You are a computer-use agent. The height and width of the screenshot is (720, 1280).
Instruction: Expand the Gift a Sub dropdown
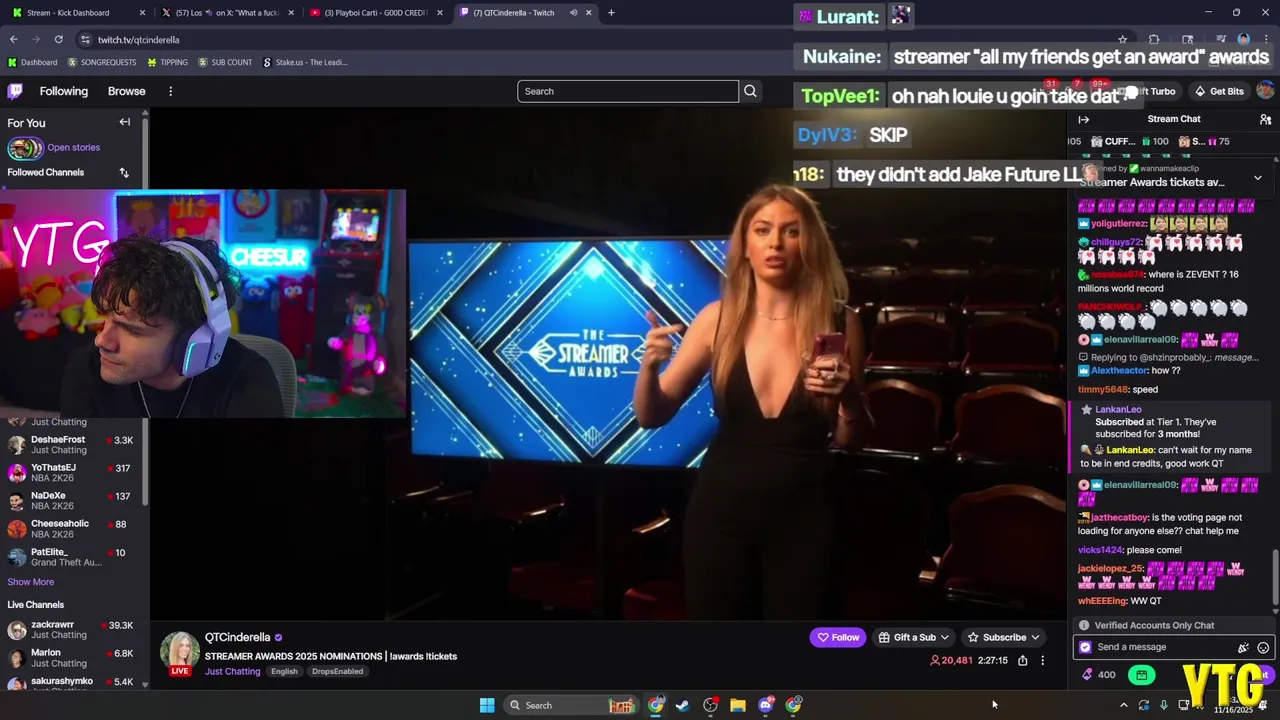[x=944, y=637]
